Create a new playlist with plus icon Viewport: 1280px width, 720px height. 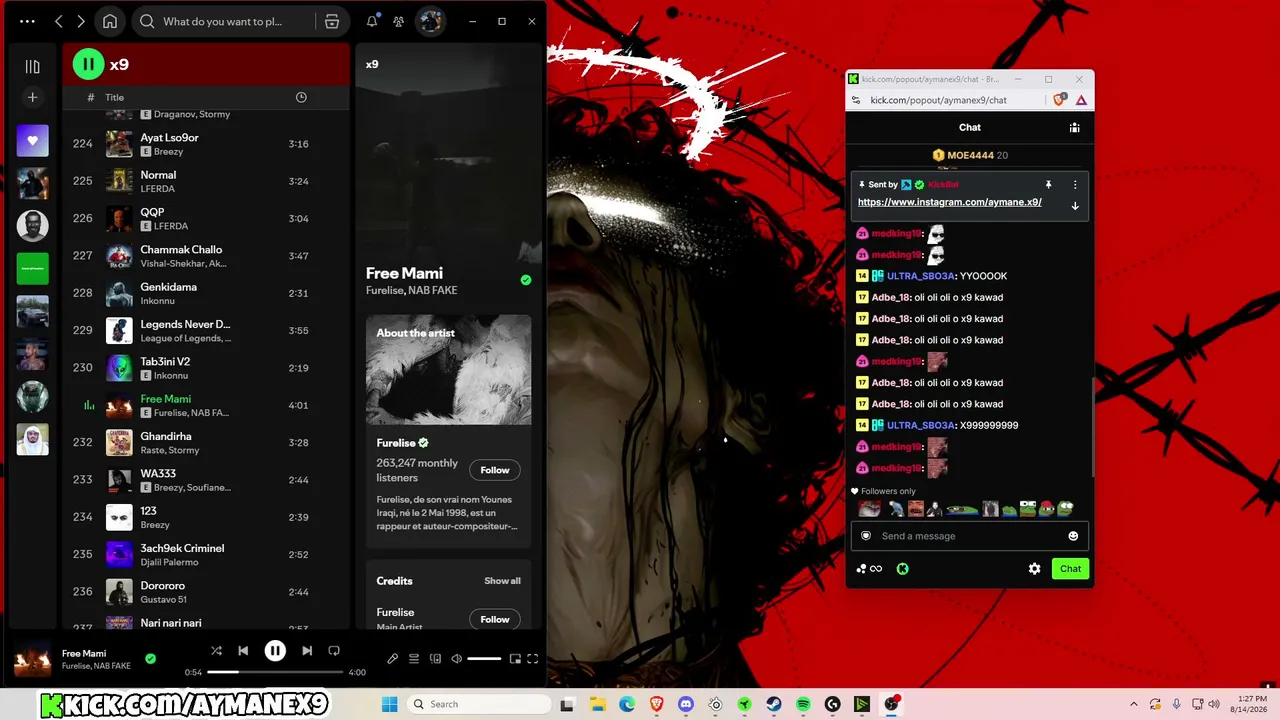click(x=32, y=97)
